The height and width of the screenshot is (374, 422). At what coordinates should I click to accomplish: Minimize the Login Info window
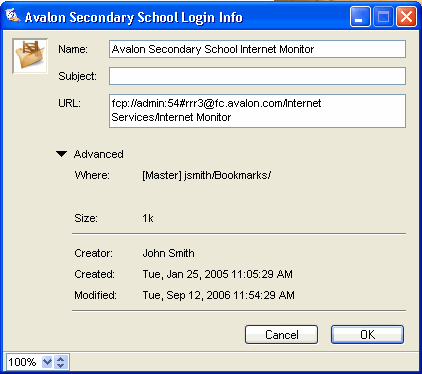point(360,17)
